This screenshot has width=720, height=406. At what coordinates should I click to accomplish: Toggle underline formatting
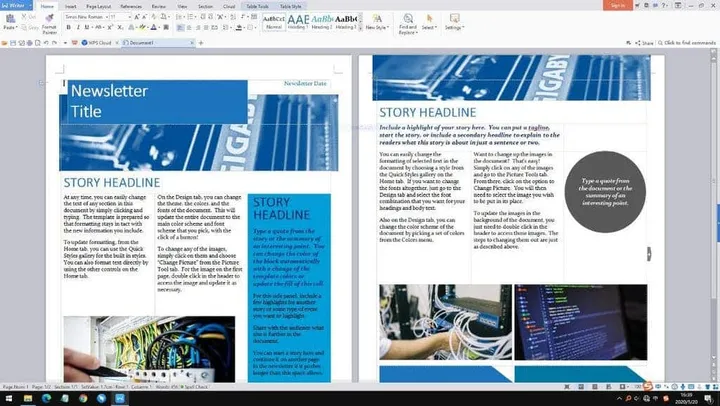tap(87, 29)
